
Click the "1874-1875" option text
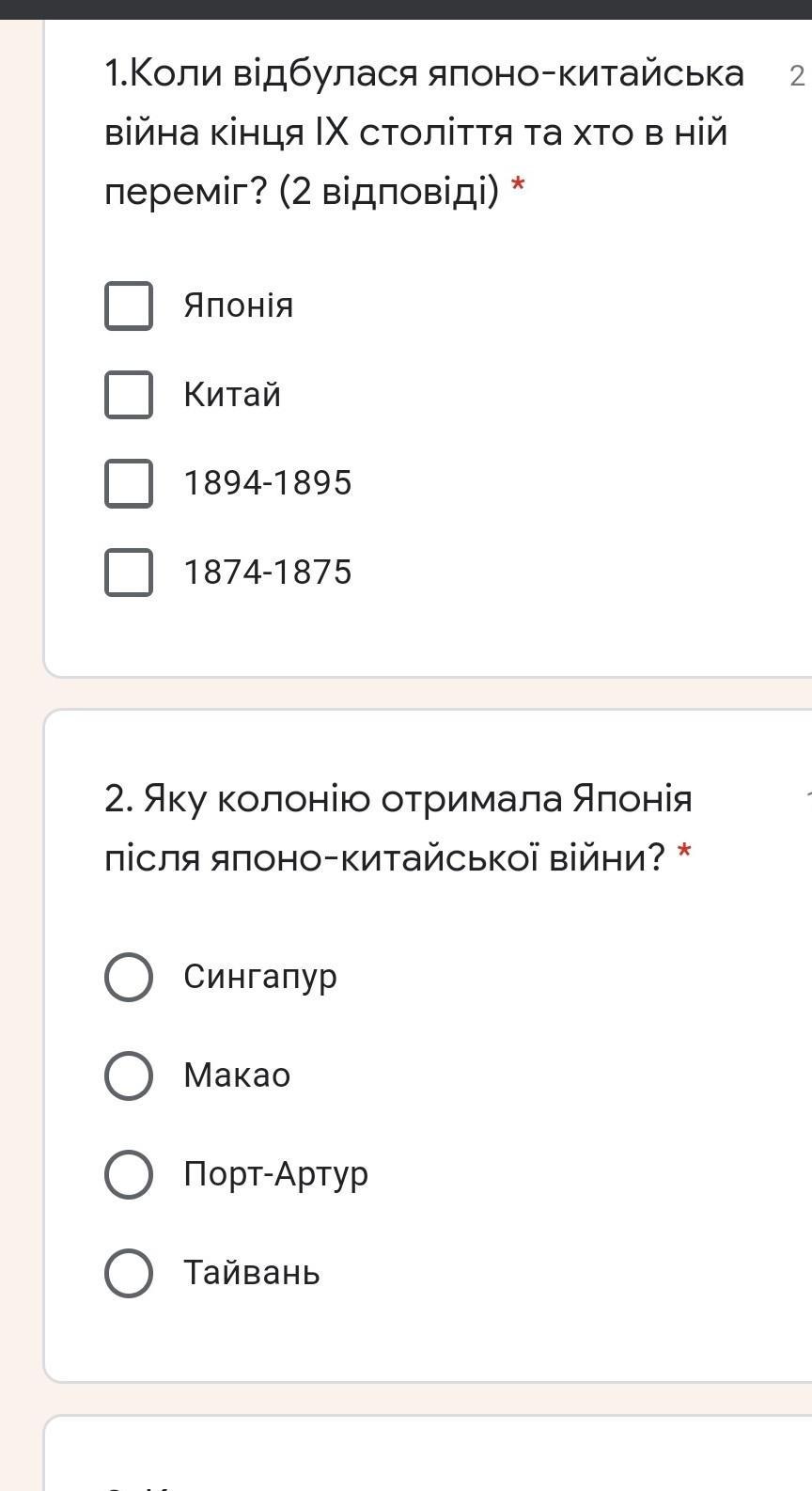coord(268,573)
